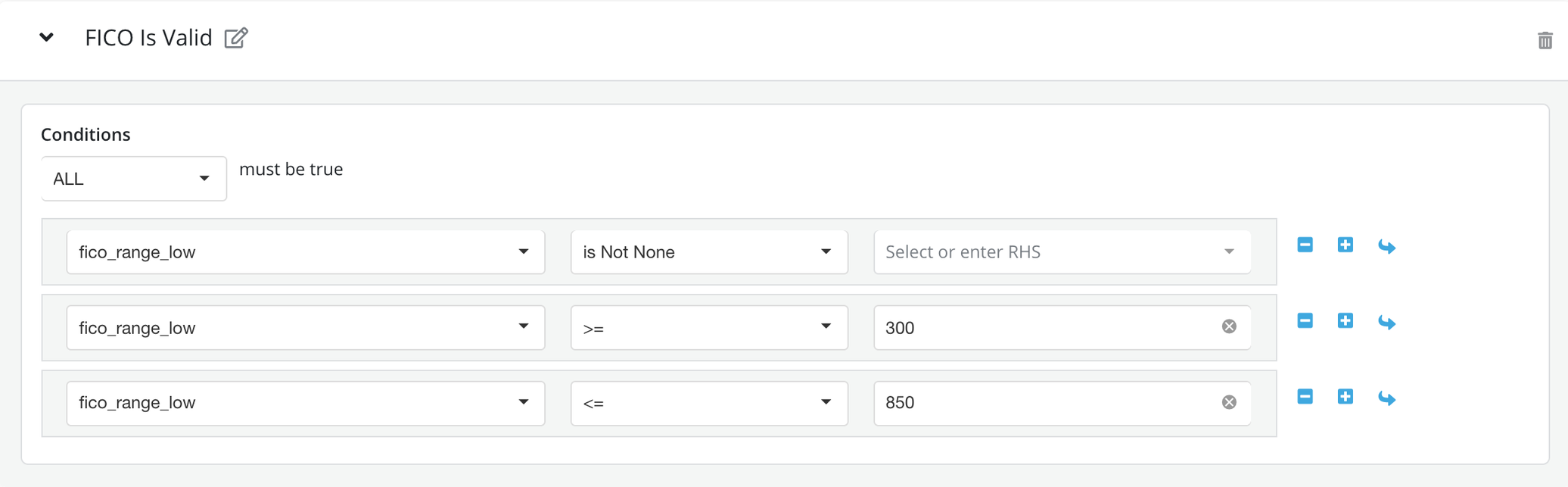Image resolution: width=1568 pixels, height=487 pixels.
Task: Remove the 'is Not None' condition with its minus icon
Action: tap(1305, 245)
